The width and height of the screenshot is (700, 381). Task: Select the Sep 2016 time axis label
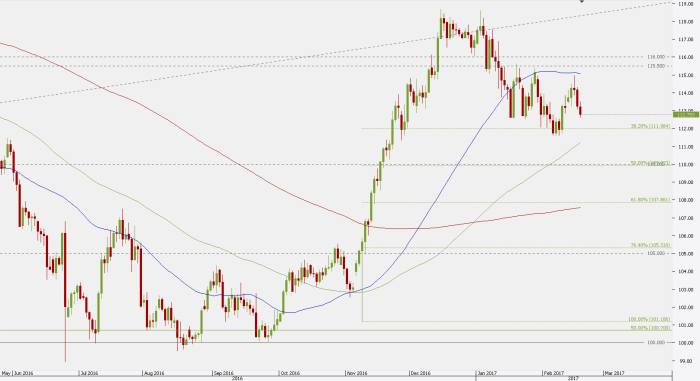(x=223, y=373)
